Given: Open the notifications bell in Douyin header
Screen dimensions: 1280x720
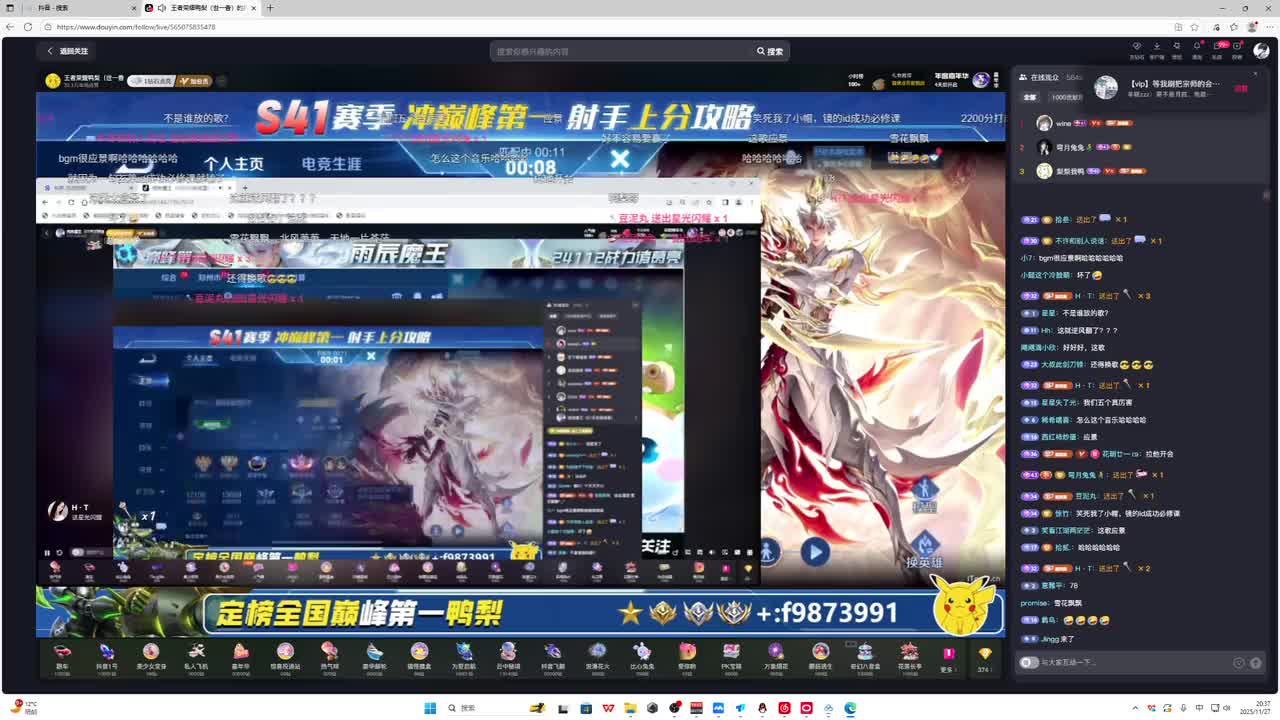Looking at the screenshot, I should 1197,46.
